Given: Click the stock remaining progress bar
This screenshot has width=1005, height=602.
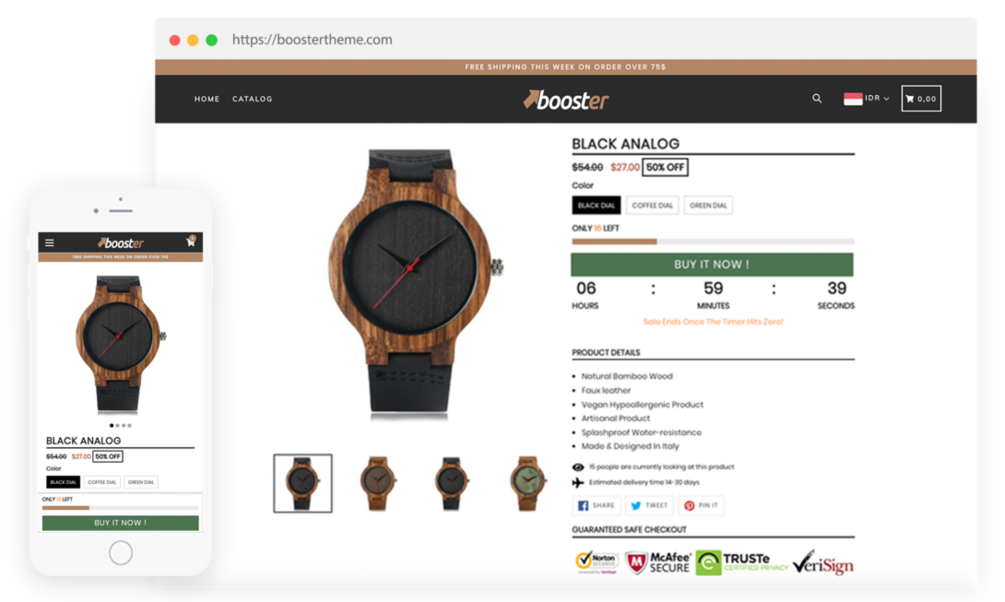Looking at the screenshot, I should pos(713,242).
